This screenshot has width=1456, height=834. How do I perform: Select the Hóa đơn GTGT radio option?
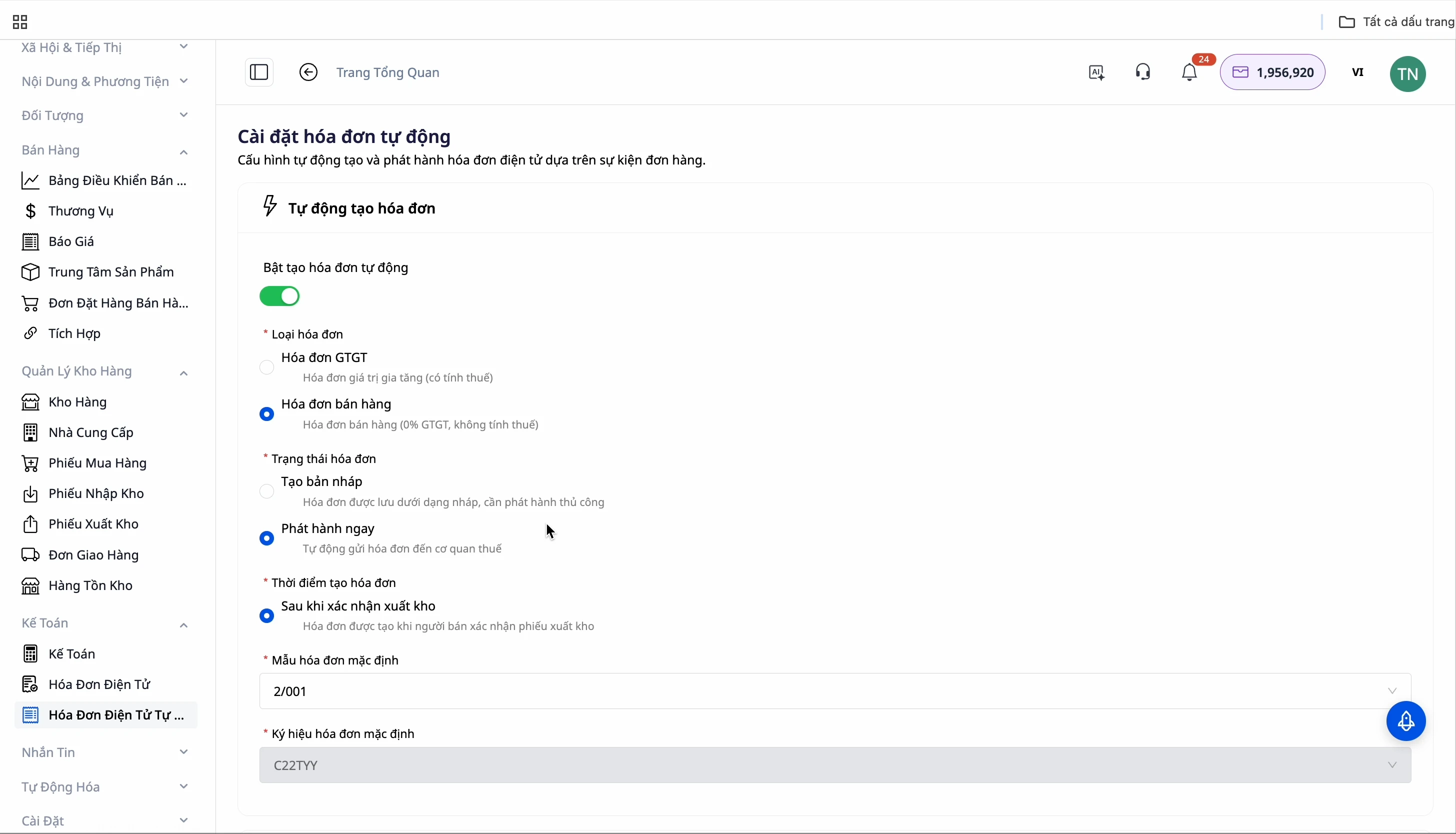(267, 367)
